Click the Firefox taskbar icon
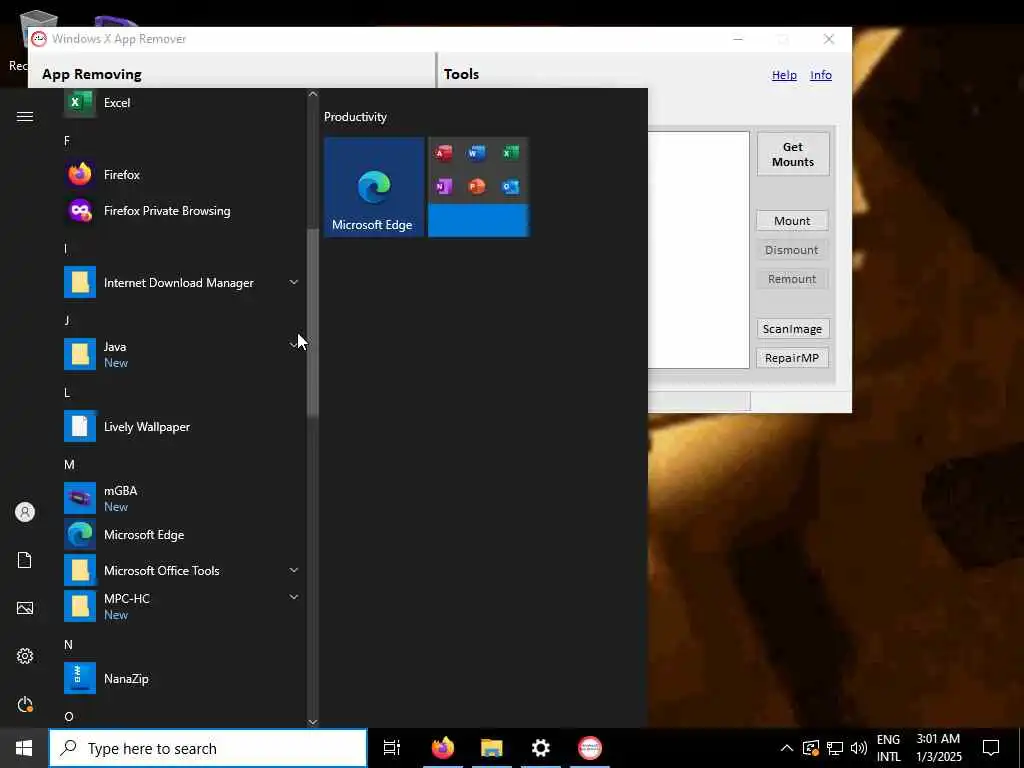The image size is (1024, 768). click(x=443, y=748)
